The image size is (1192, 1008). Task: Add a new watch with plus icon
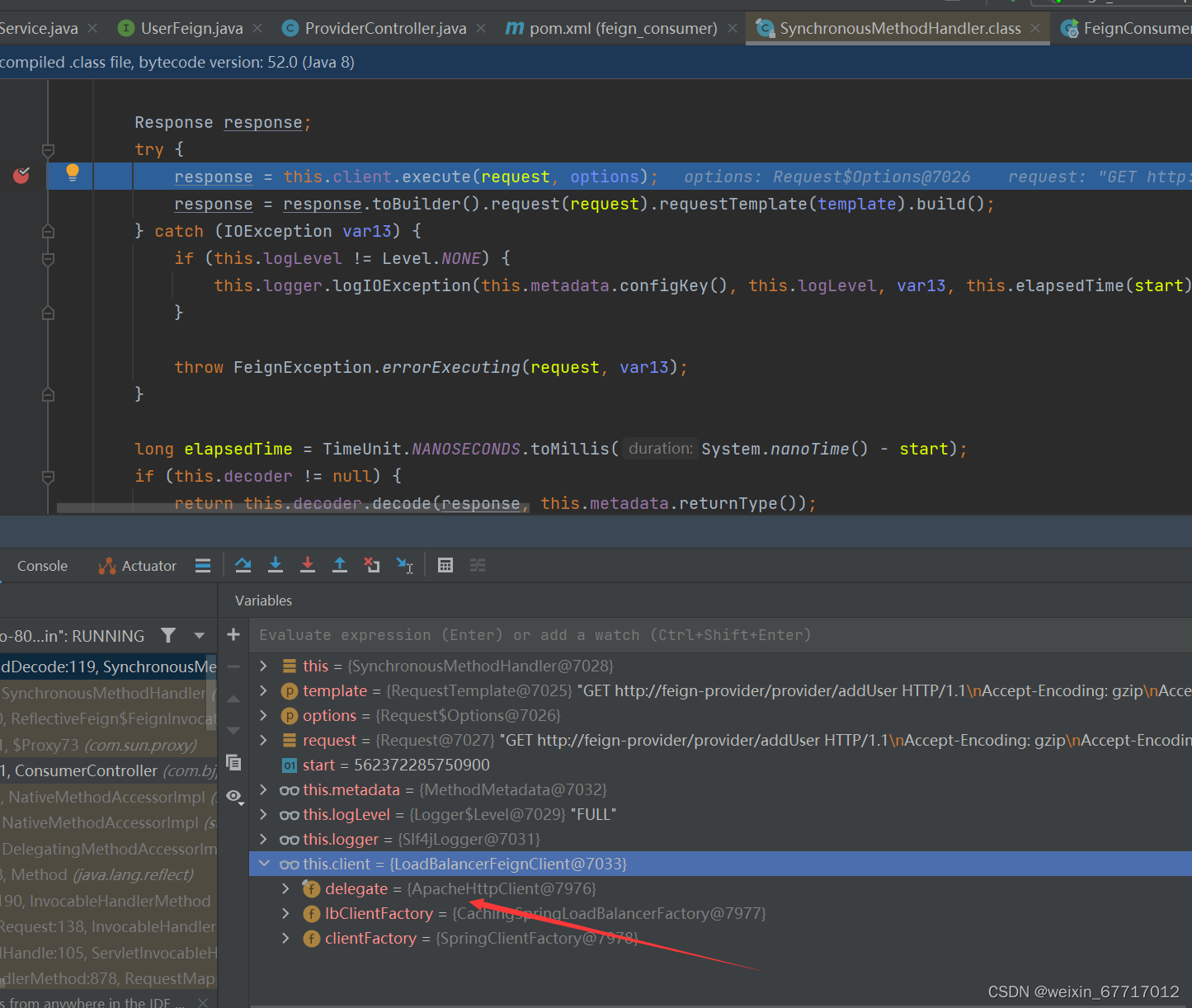(233, 634)
